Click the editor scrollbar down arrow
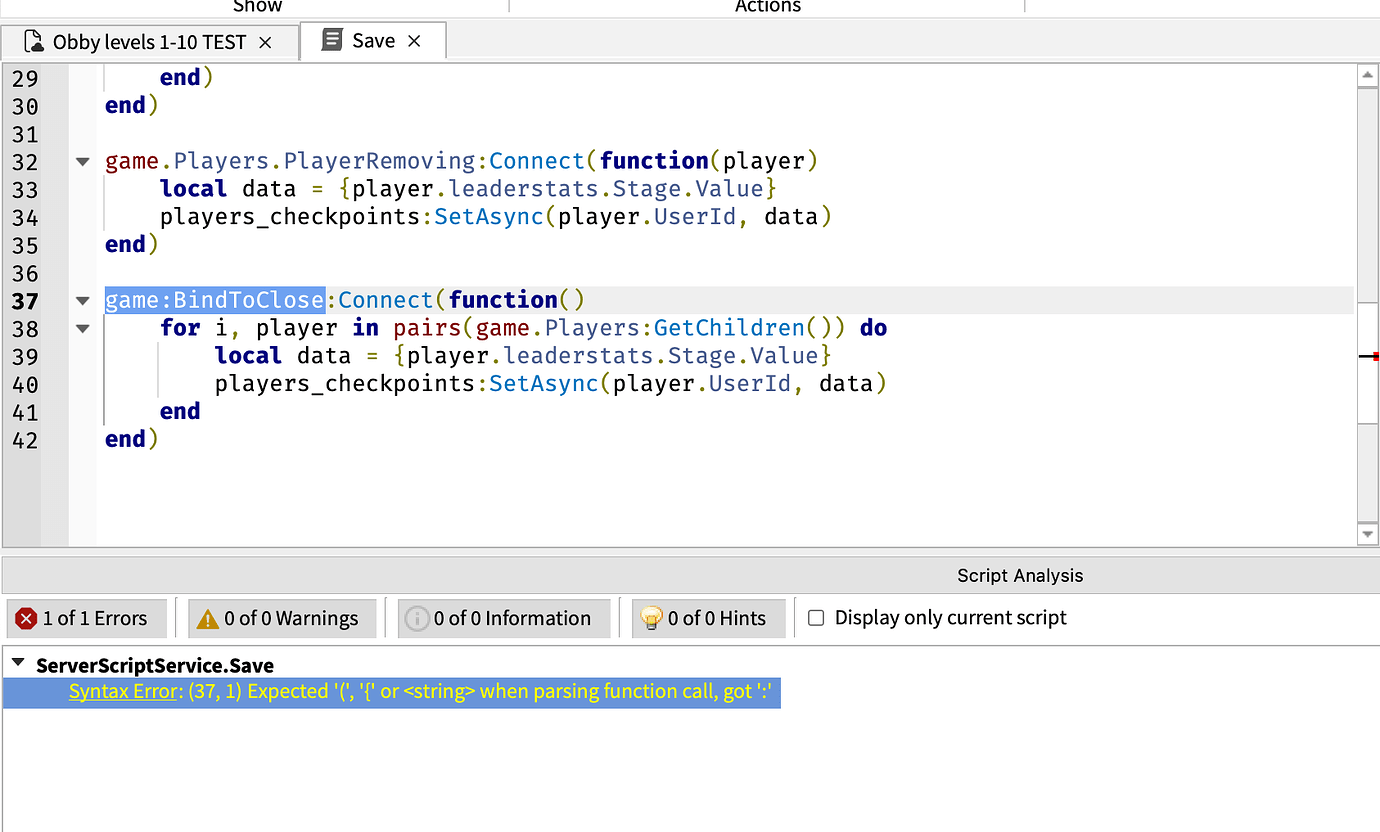The image size is (1380, 832). [x=1368, y=535]
